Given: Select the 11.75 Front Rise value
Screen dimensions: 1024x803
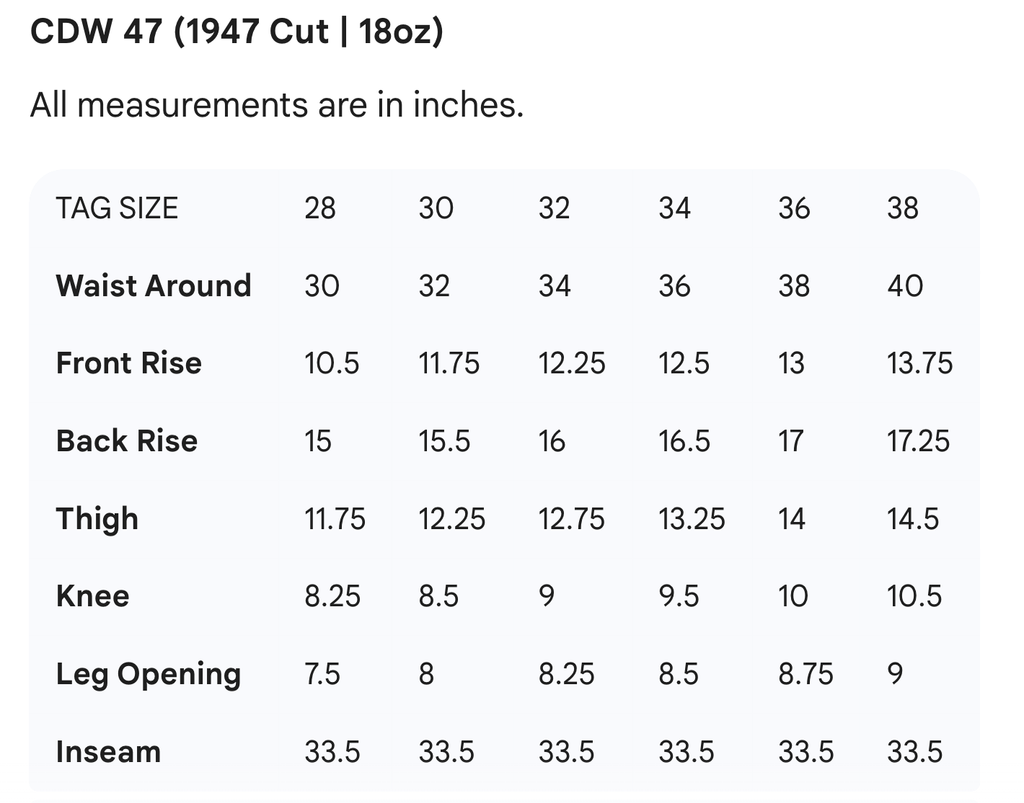Looking at the screenshot, I should (x=449, y=363).
